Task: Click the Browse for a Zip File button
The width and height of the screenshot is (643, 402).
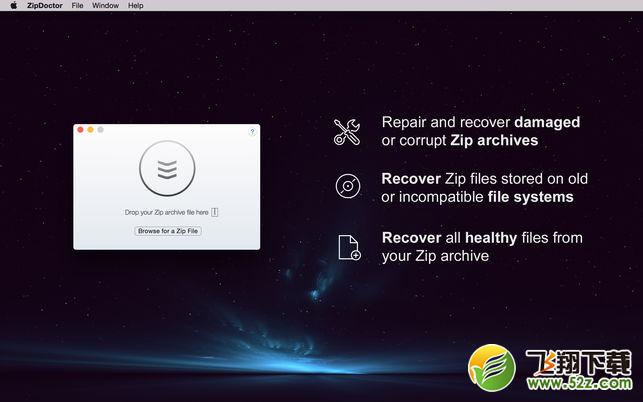Action: click(x=168, y=231)
